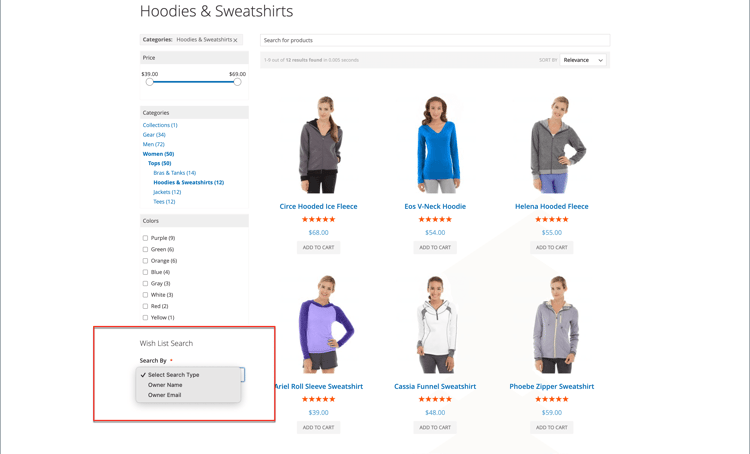Check the Yellow color filter
750x454 pixels.
pyautogui.click(x=145, y=318)
